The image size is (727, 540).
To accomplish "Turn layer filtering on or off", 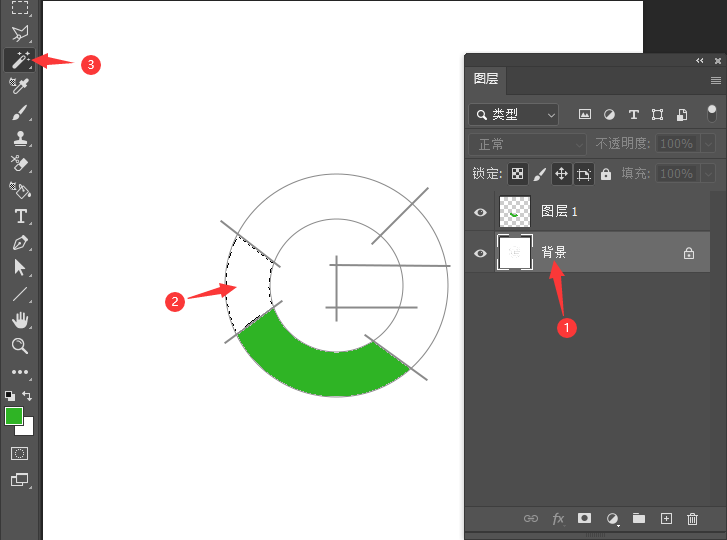I will [x=711, y=114].
